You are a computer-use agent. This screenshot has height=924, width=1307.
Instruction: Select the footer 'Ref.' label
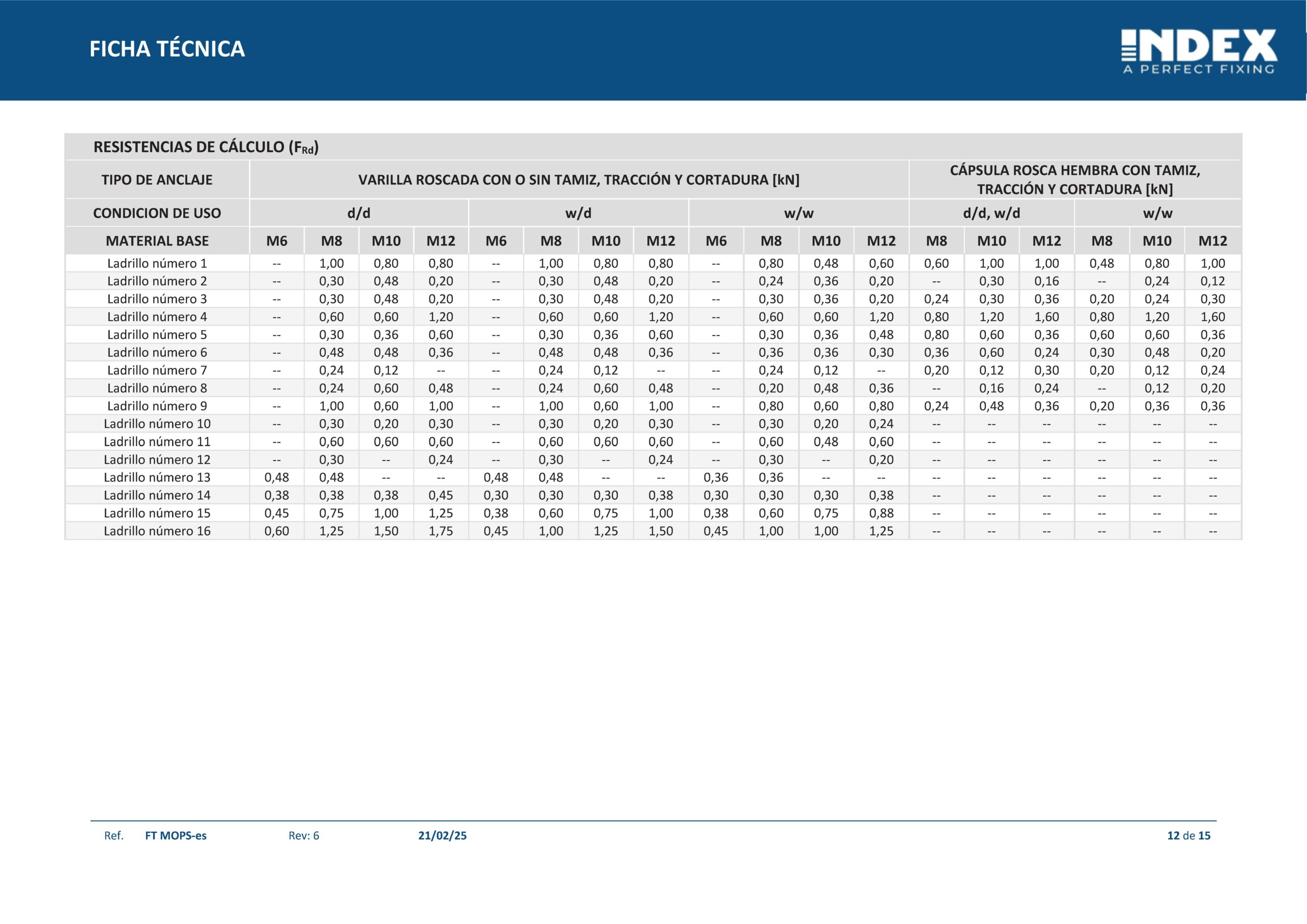pos(114,836)
